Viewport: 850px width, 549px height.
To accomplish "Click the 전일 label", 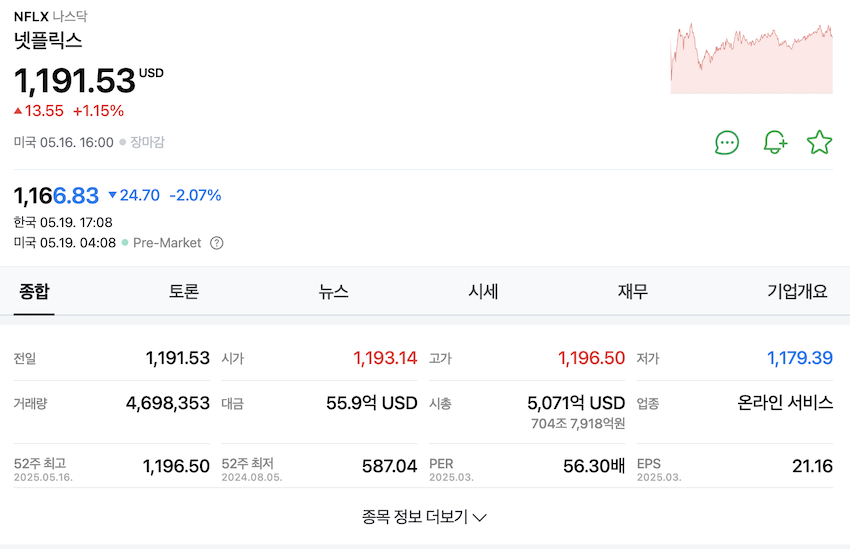I will click(24, 358).
